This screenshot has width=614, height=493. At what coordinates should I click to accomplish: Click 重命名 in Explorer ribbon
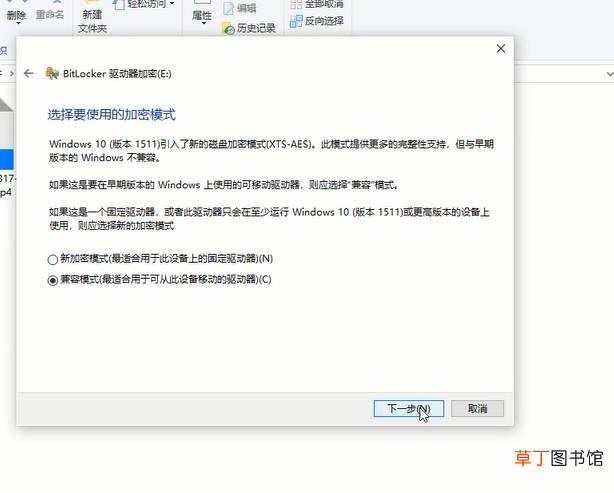[x=50, y=14]
